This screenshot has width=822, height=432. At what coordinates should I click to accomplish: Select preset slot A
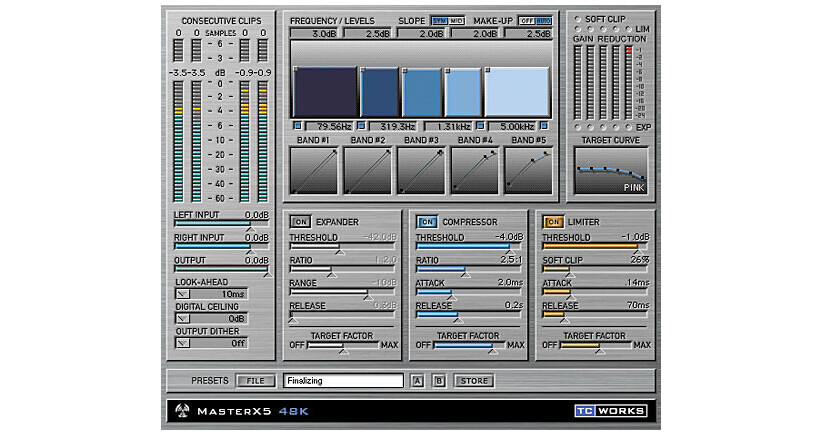(417, 381)
